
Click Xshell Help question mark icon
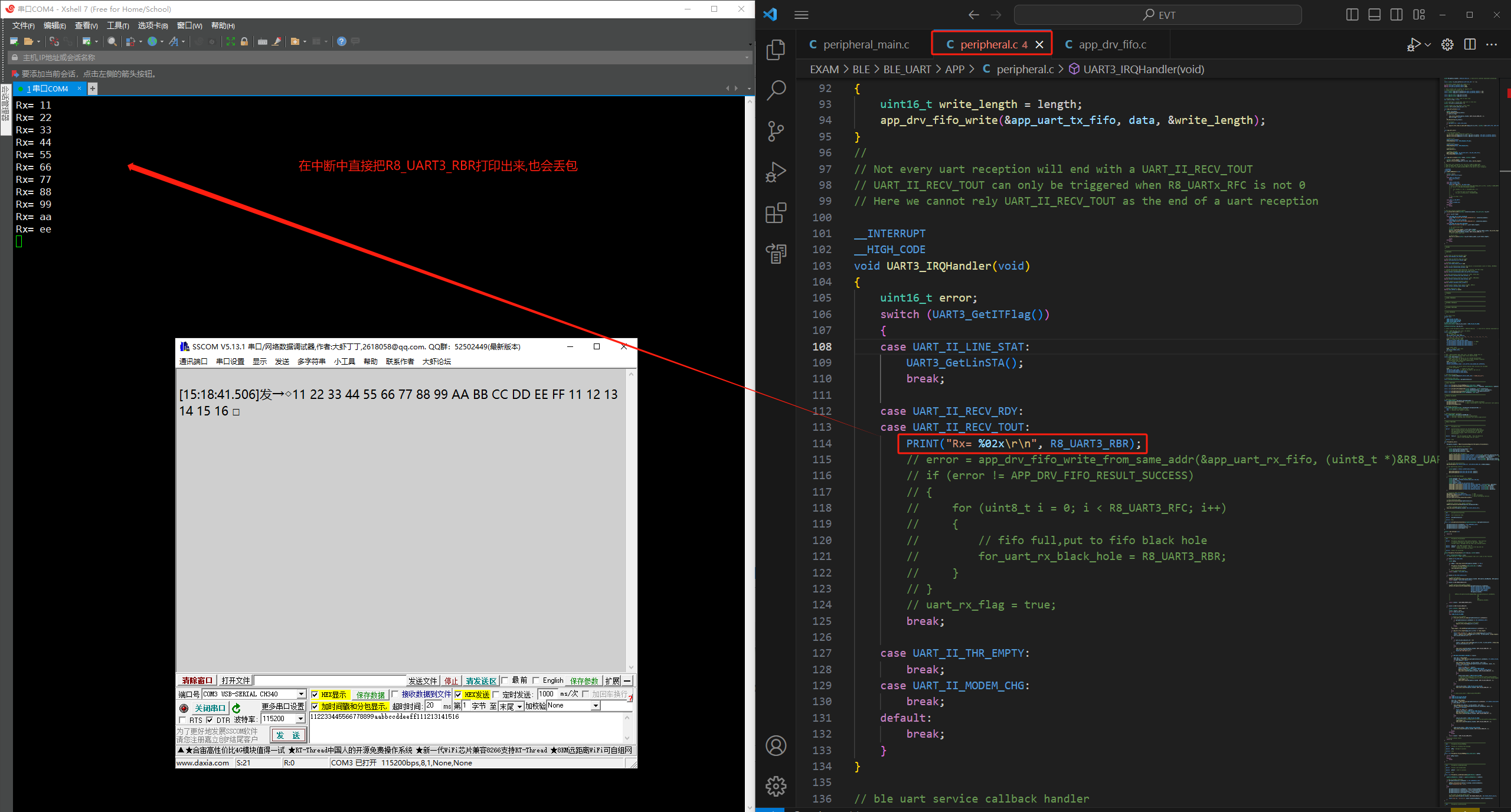(341, 41)
